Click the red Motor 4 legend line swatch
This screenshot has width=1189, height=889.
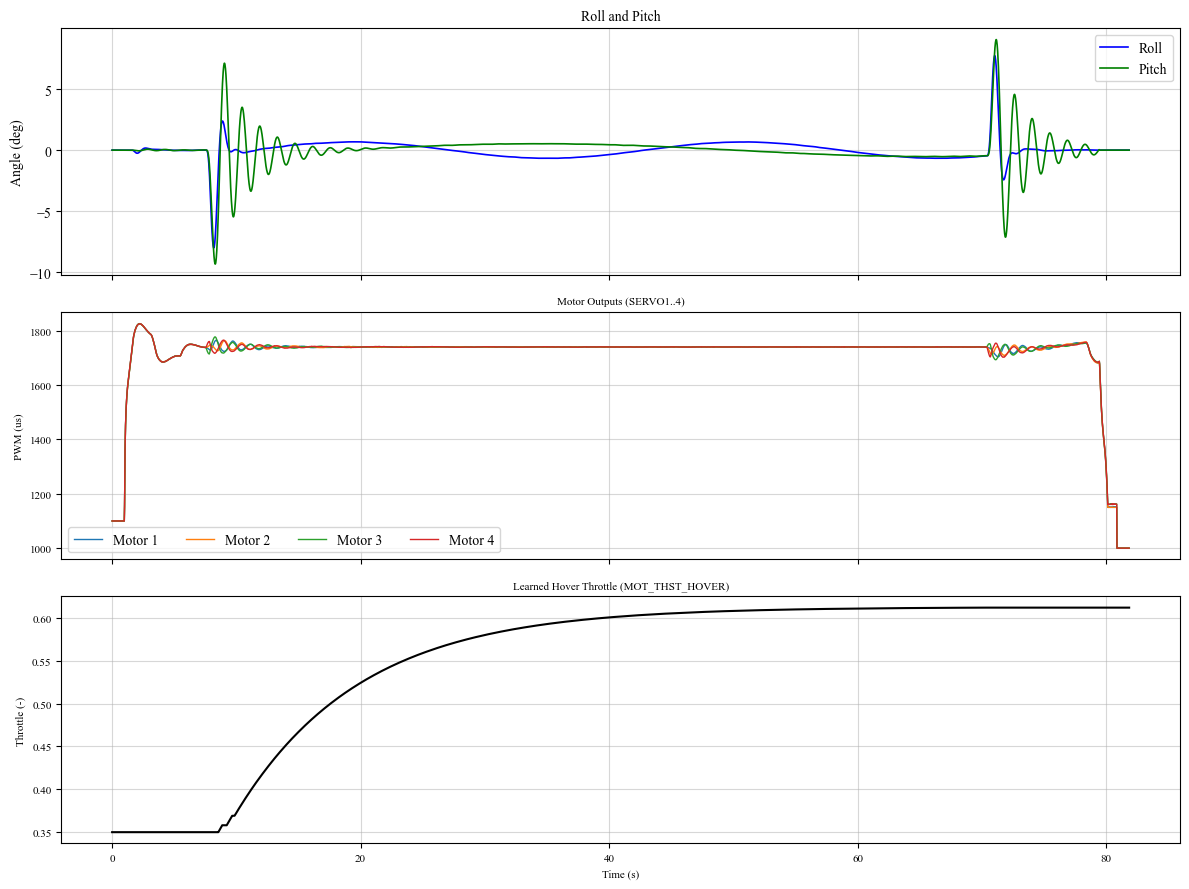tap(425, 540)
